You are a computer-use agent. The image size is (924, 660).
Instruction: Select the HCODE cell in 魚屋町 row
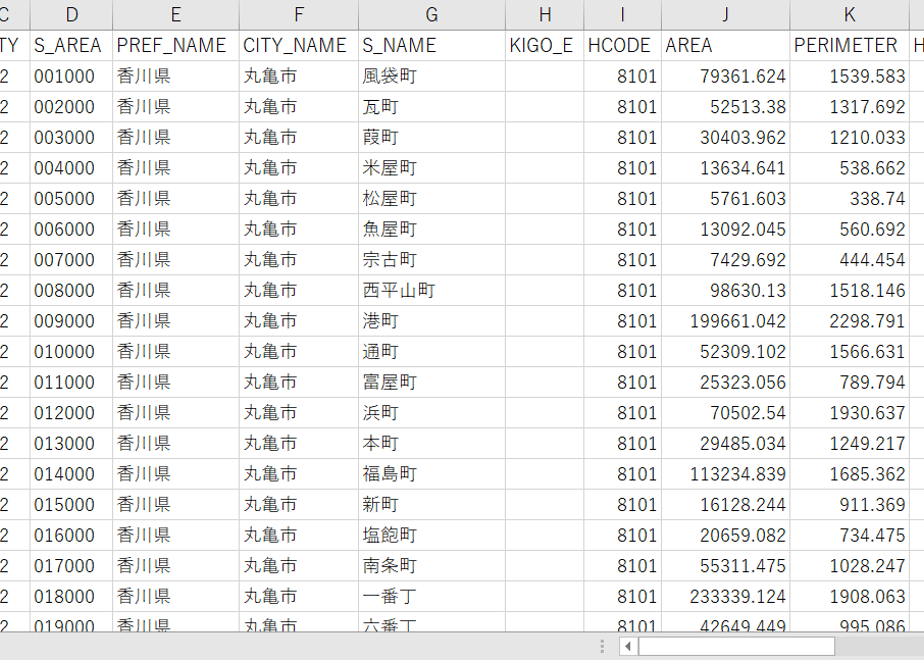tap(622, 229)
